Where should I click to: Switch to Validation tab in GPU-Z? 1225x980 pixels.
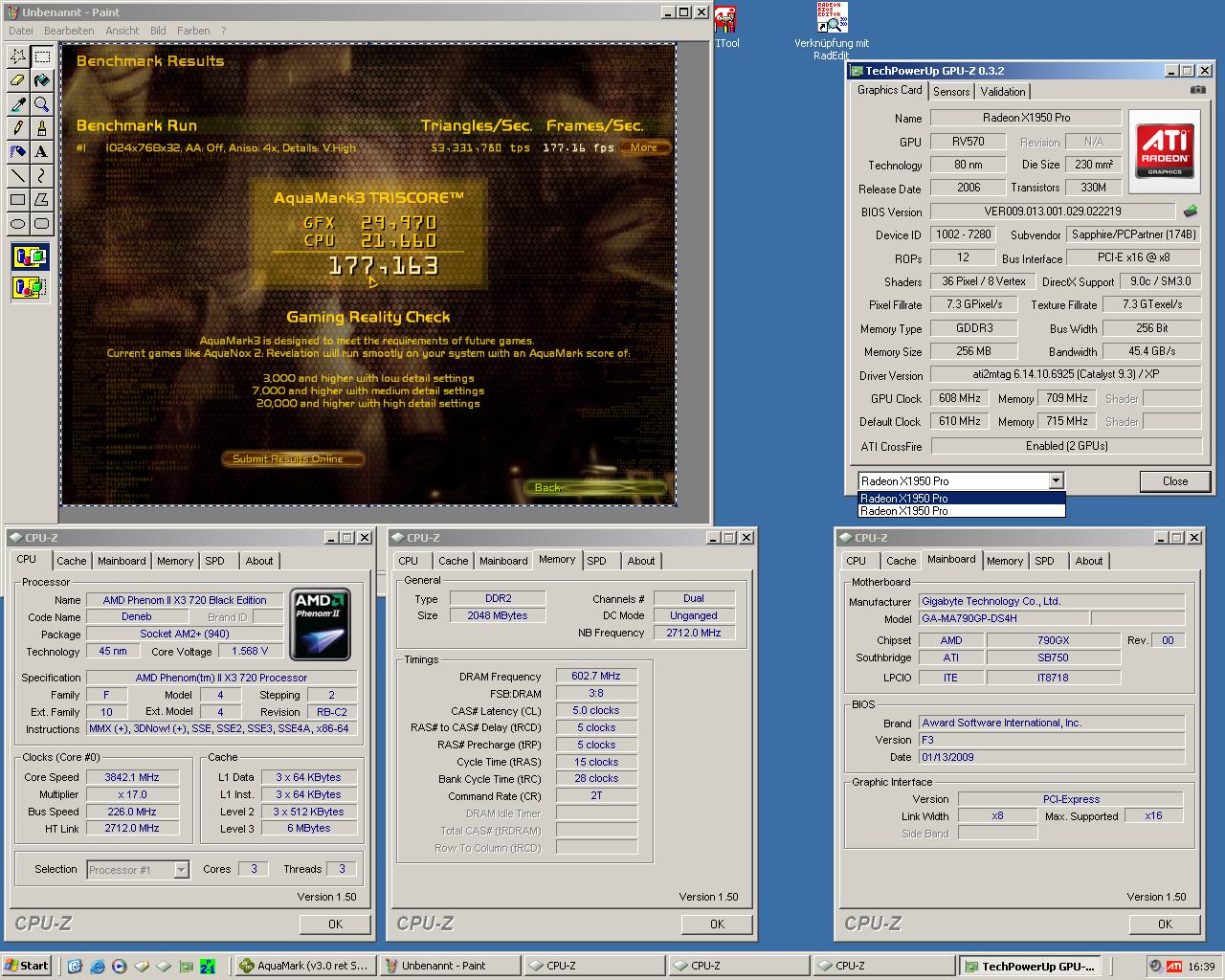(x=1003, y=92)
